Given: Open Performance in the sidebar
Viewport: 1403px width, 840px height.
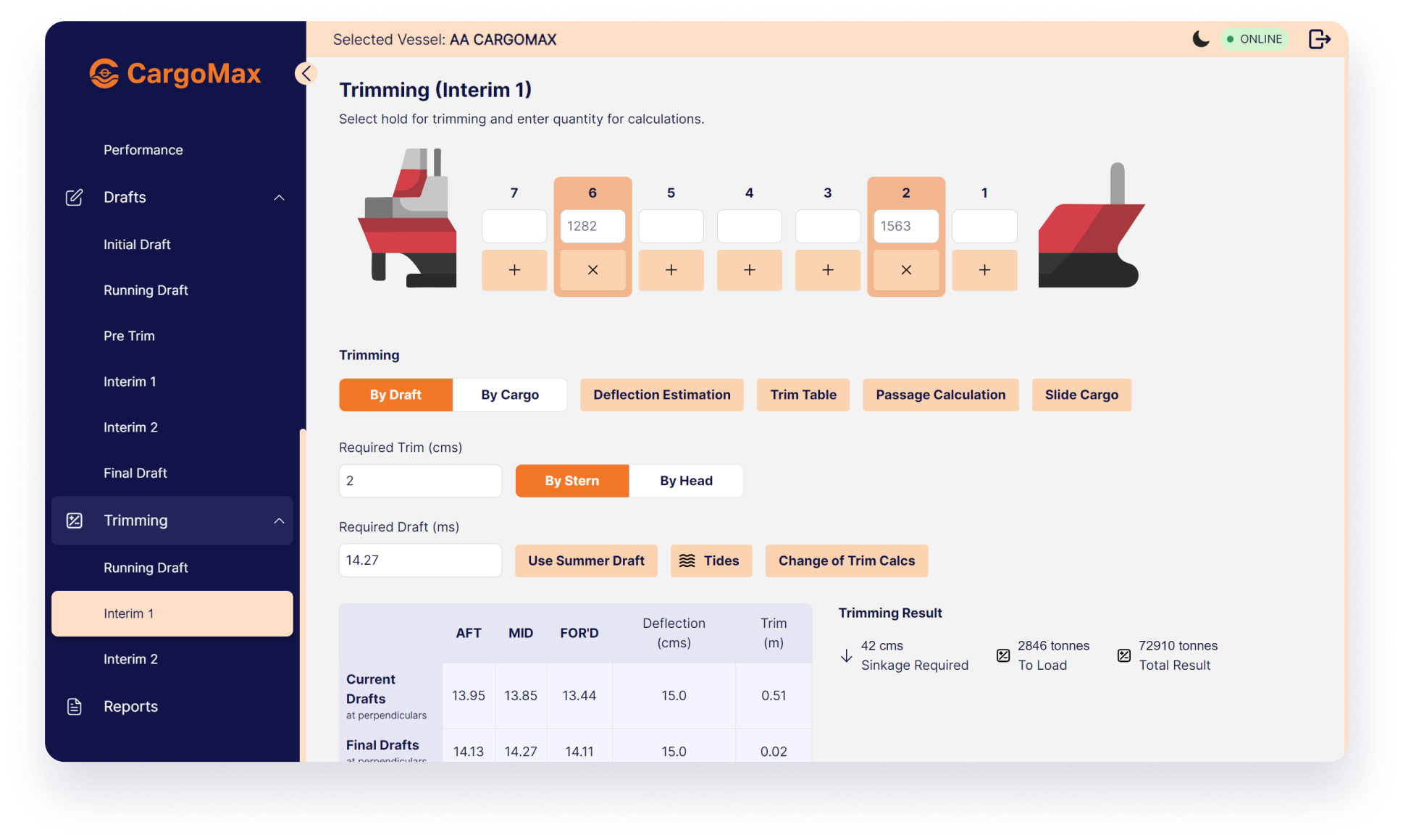Looking at the screenshot, I should [x=143, y=150].
